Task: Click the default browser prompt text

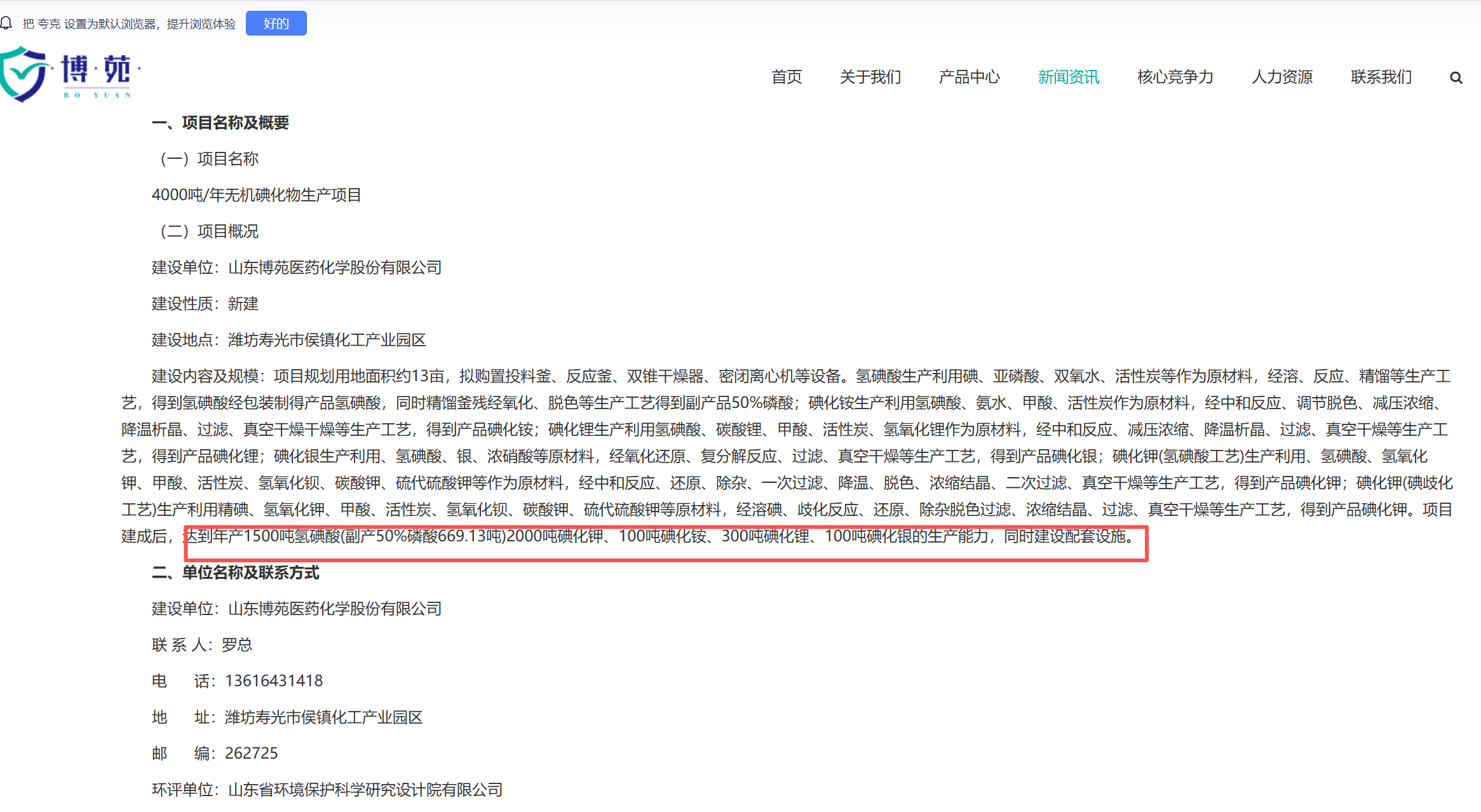Action: tap(129, 24)
